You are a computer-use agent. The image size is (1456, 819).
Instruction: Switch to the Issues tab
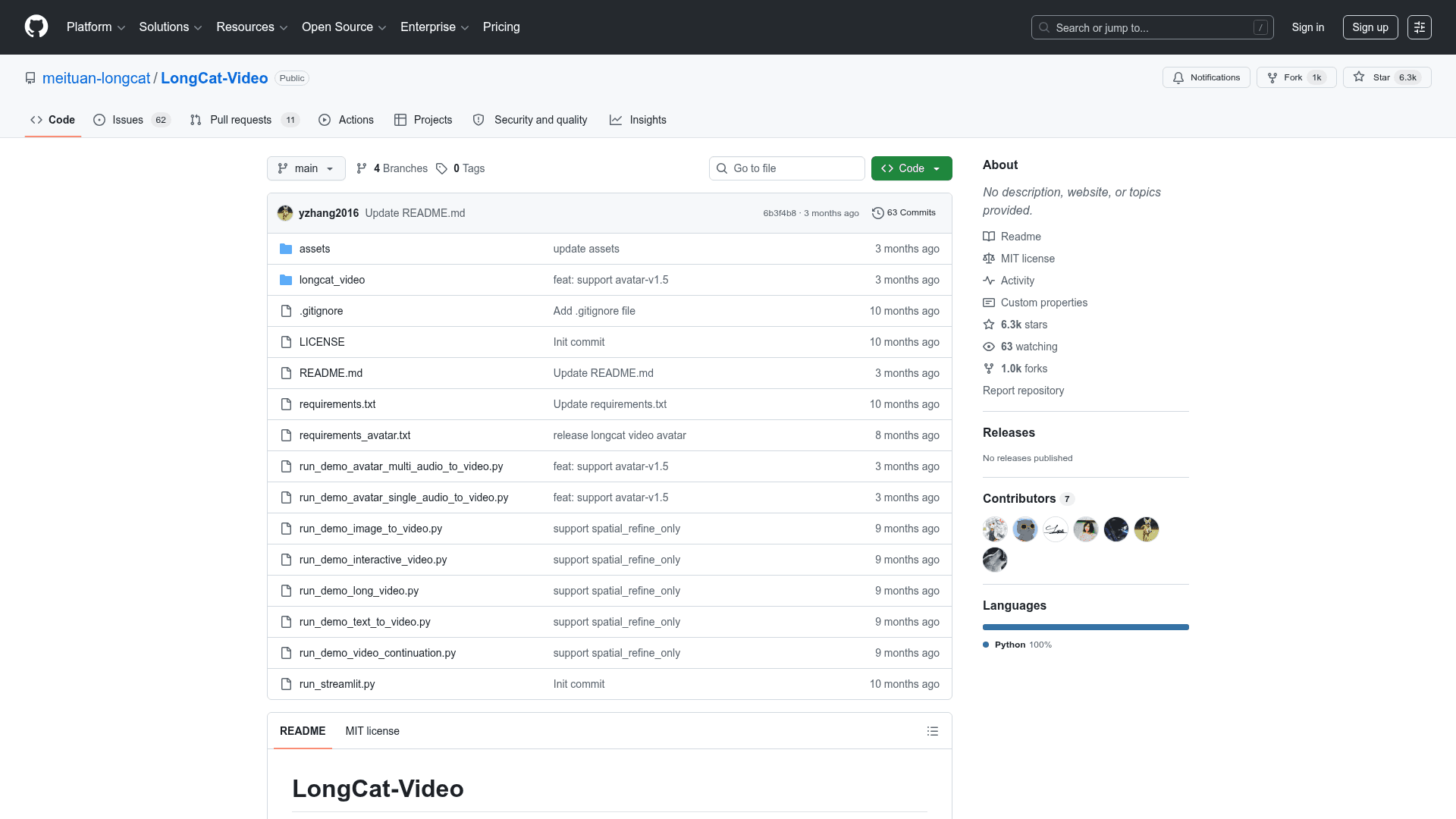132,120
